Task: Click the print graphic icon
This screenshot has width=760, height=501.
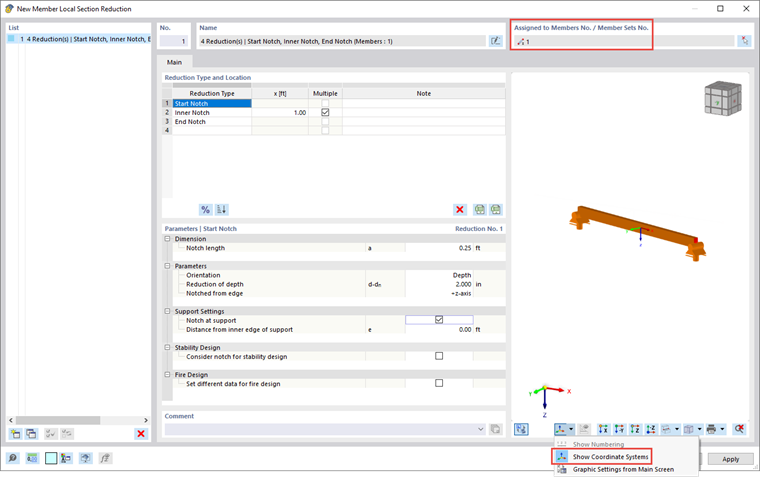Action: click(x=712, y=429)
